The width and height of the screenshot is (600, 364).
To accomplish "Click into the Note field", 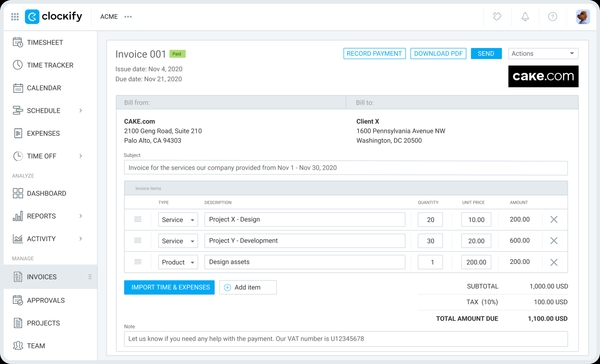I will click(x=346, y=339).
